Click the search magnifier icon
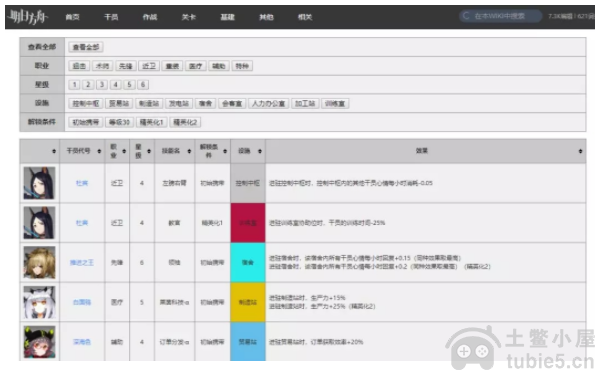595x370 pixels. (466, 16)
